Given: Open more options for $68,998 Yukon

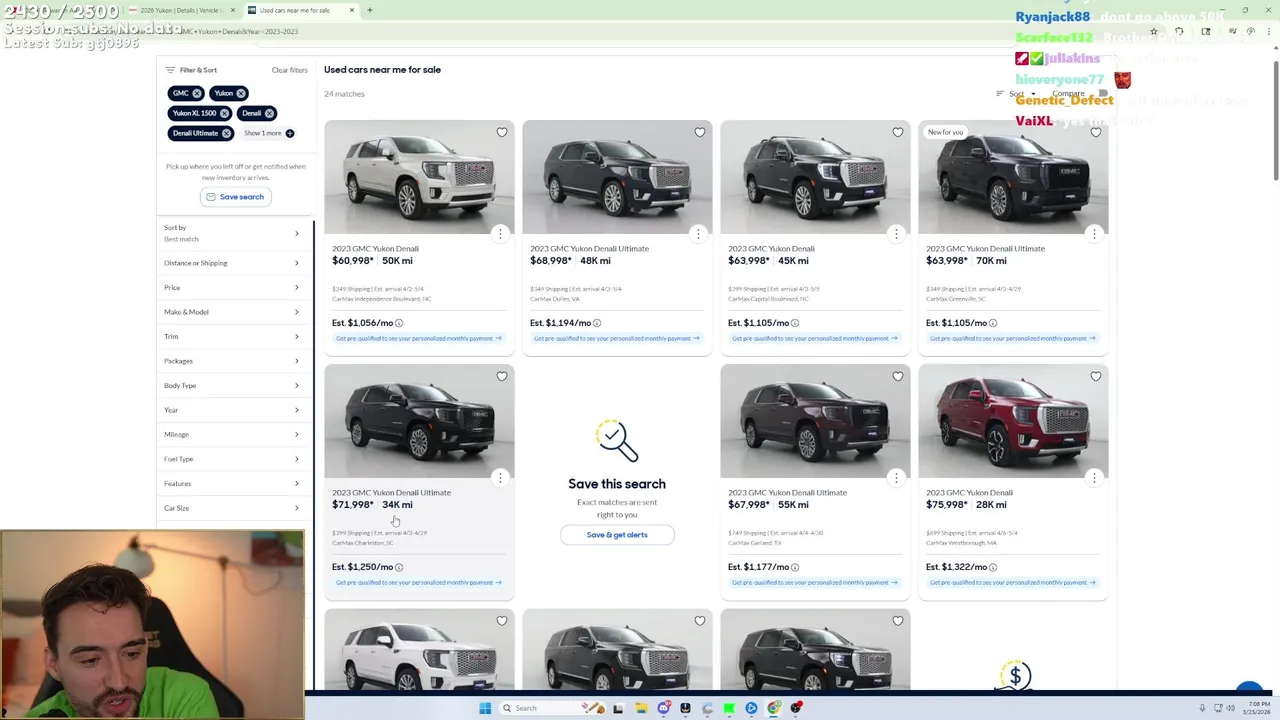Looking at the screenshot, I should (698, 233).
